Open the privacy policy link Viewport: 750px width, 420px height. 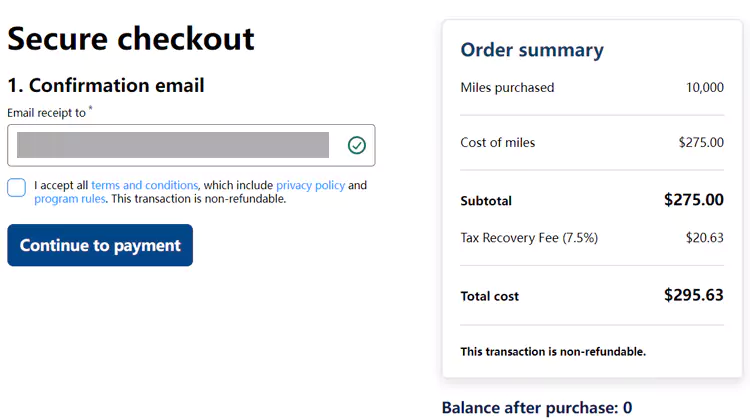[x=310, y=185]
